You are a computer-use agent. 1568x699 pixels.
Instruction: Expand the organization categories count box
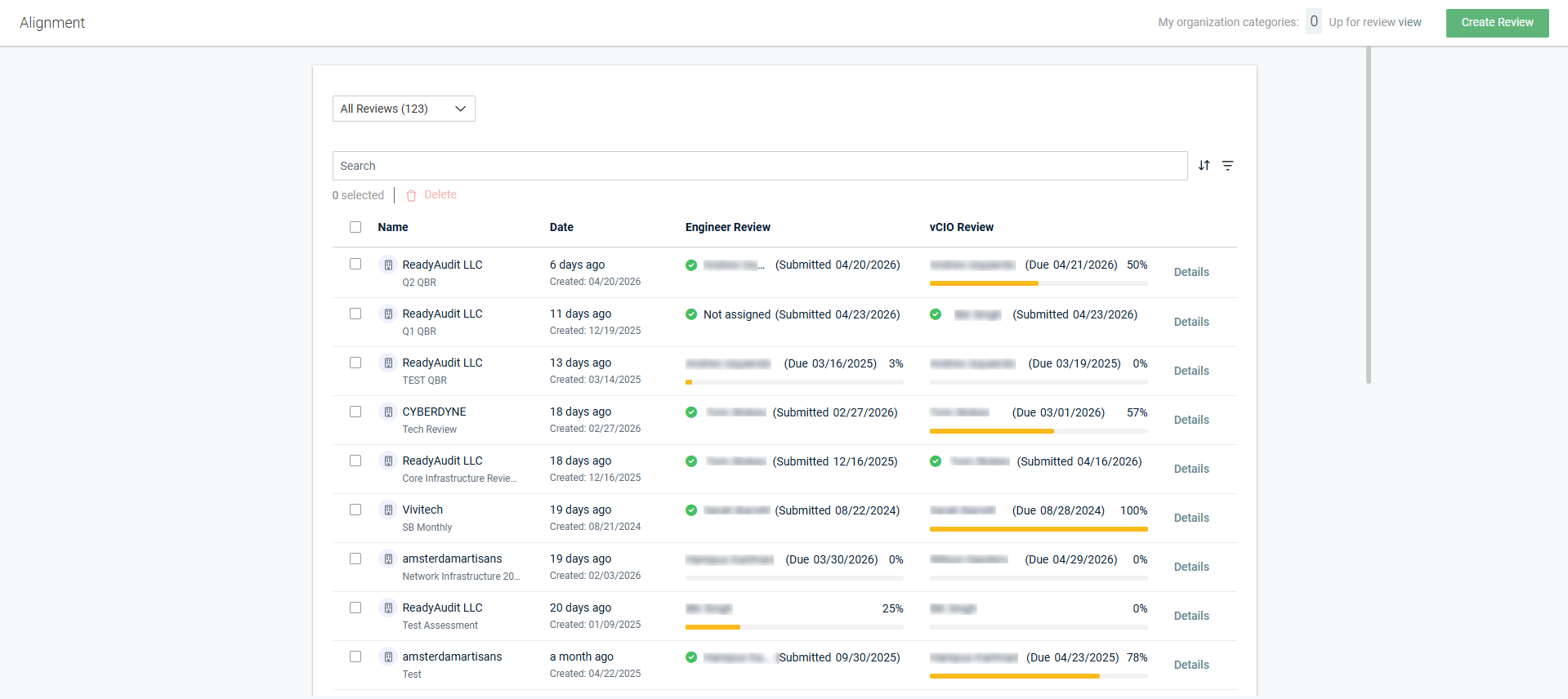[1314, 22]
